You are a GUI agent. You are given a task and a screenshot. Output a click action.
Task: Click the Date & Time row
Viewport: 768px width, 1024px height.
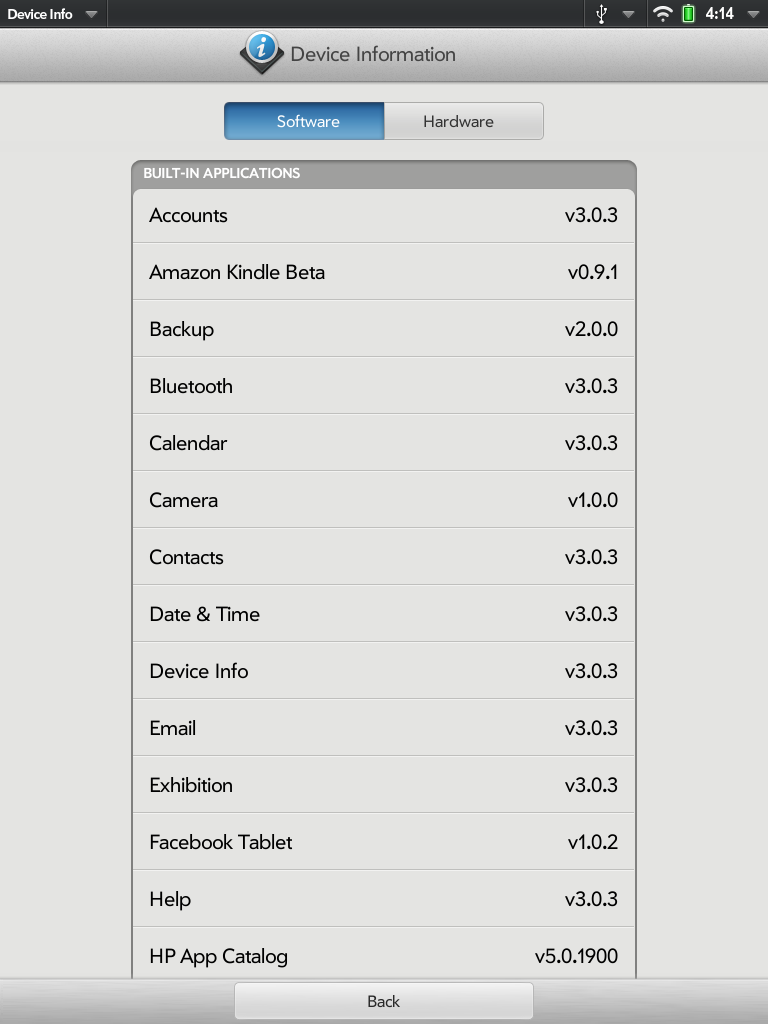point(384,614)
